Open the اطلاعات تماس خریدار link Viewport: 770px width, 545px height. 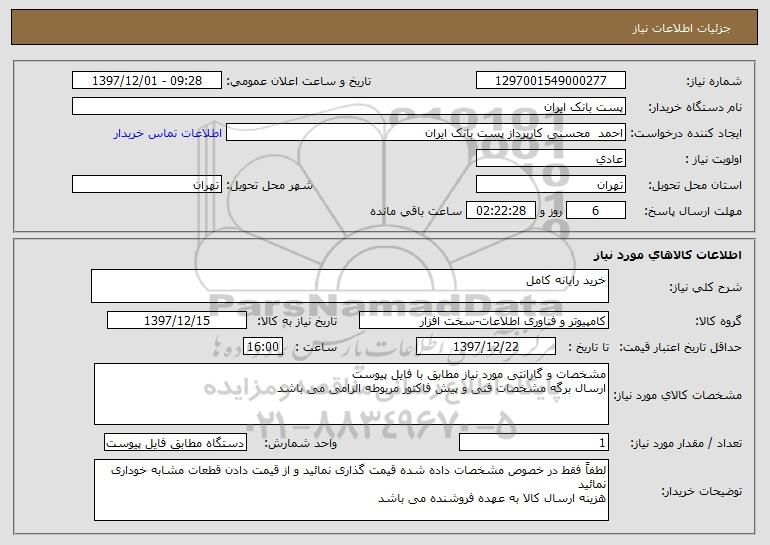[x=168, y=133]
